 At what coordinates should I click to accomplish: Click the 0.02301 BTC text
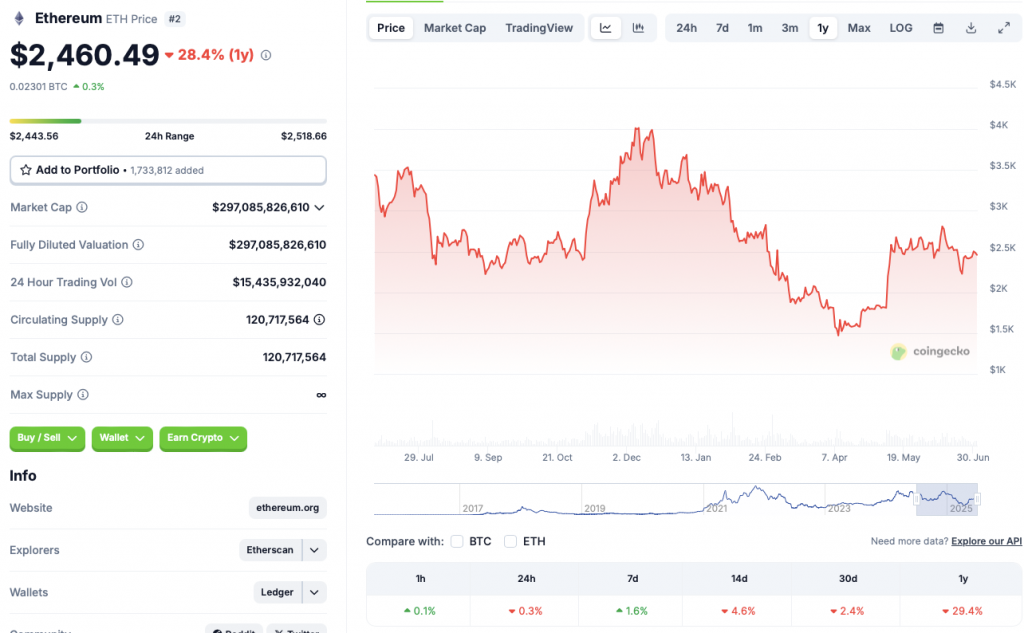39,86
